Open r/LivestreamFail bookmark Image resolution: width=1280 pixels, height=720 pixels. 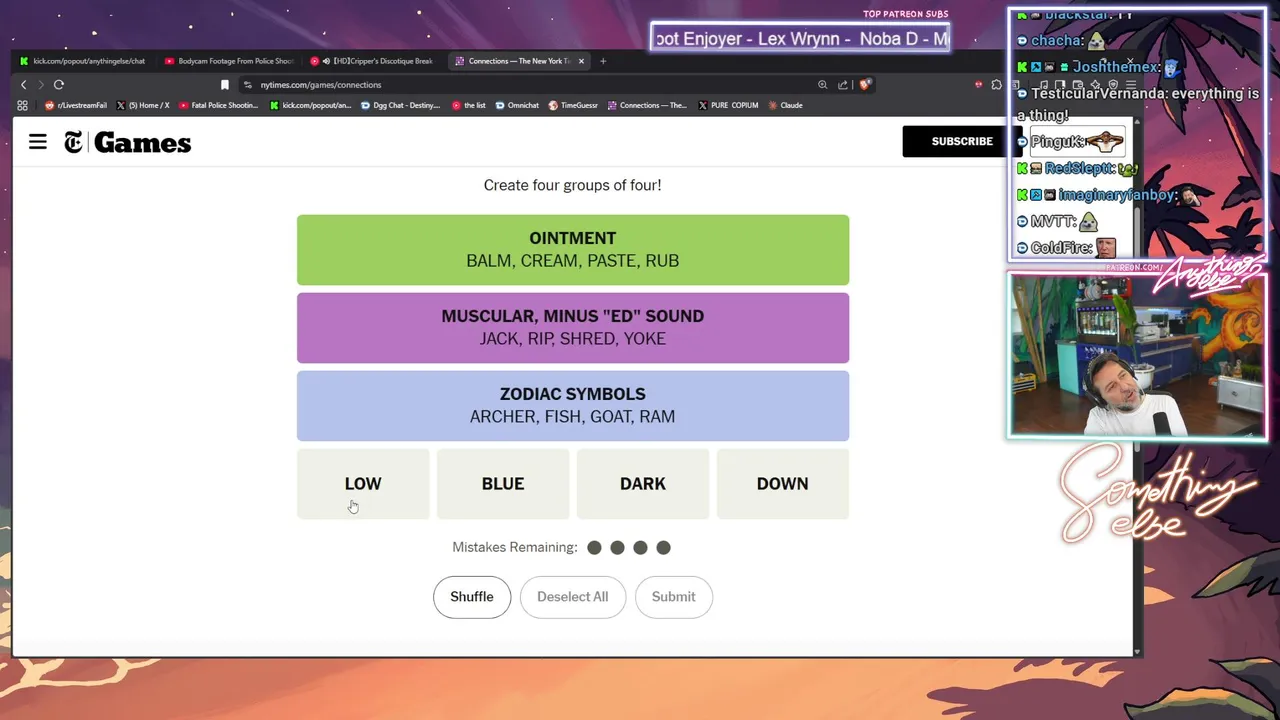[76, 105]
